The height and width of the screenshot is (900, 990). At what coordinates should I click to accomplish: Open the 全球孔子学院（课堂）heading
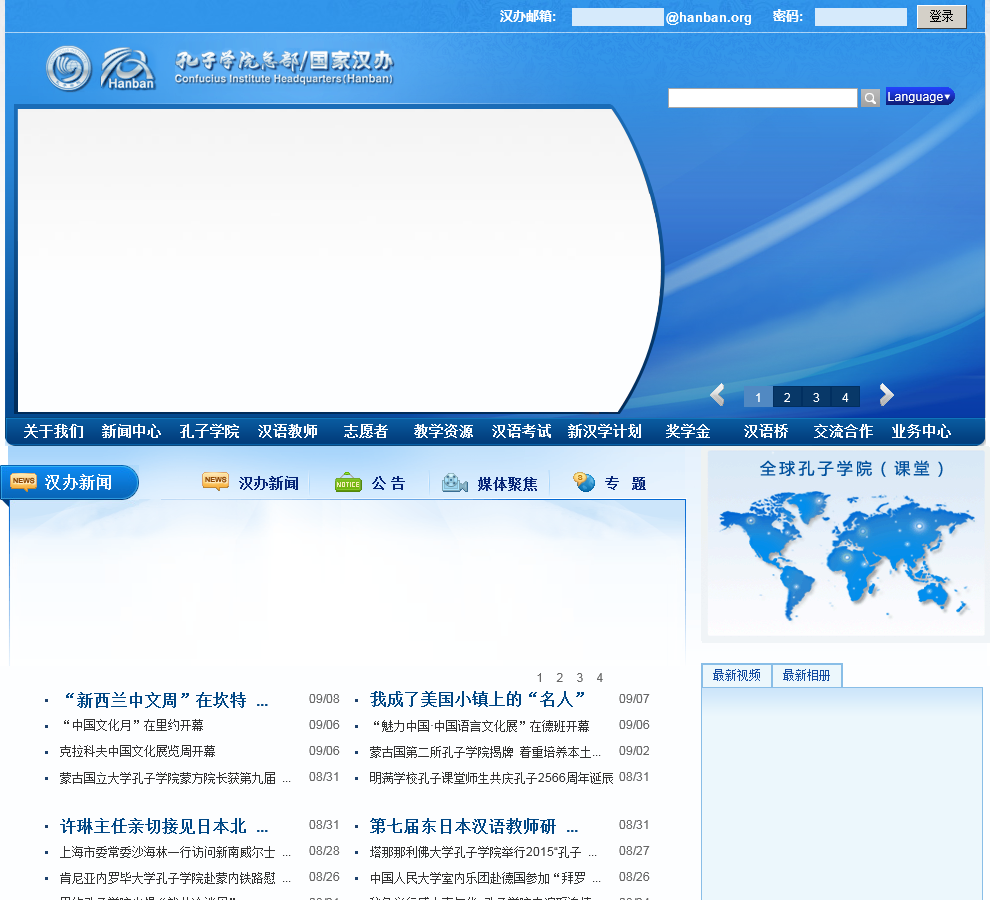[x=852, y=469]
